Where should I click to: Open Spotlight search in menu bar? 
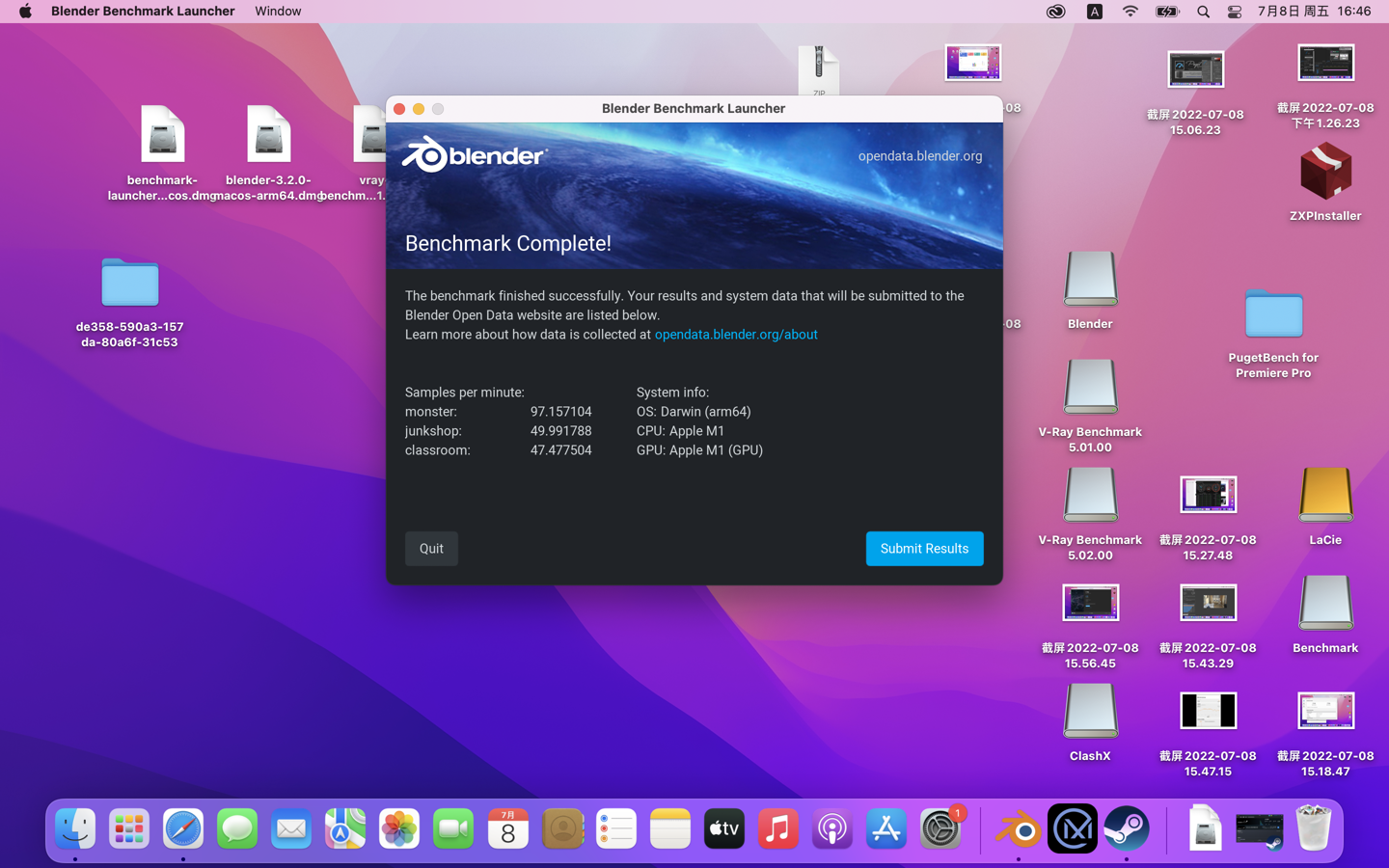(x=1203, y=12)
